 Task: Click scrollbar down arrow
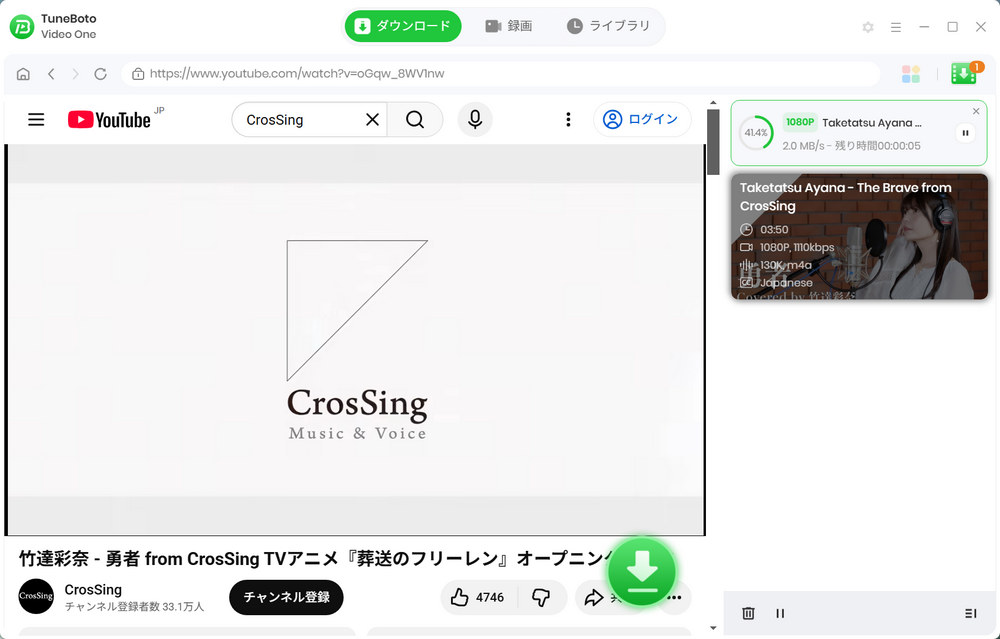click(713, 628)
